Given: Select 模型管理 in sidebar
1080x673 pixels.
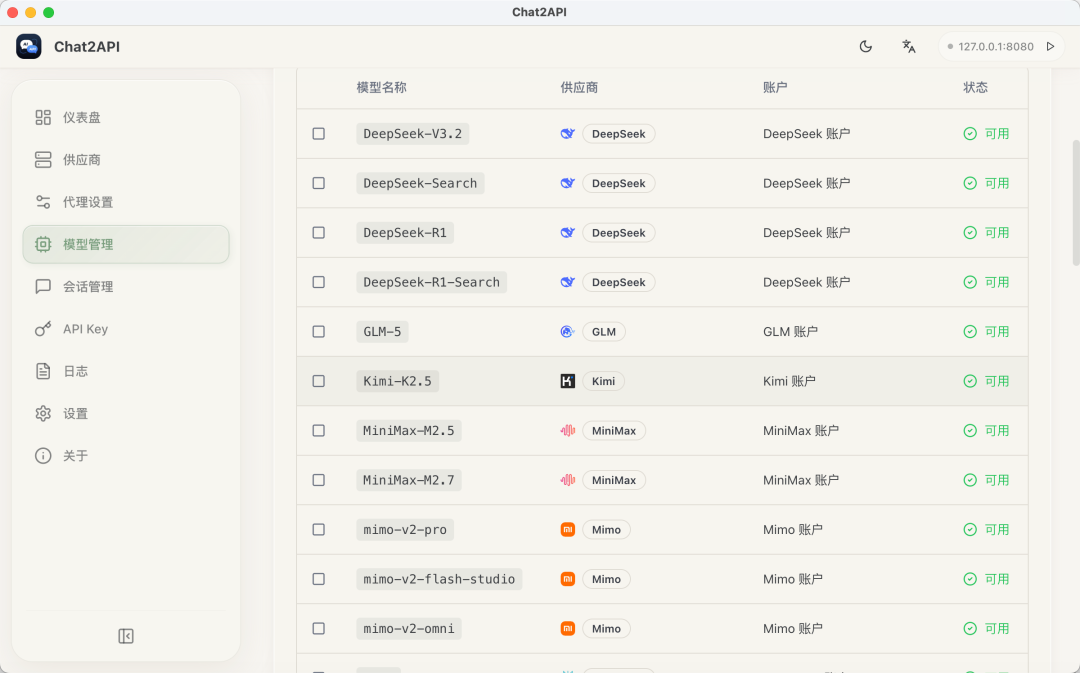Looking at the screenshot, I should click(x=126, y=245).
